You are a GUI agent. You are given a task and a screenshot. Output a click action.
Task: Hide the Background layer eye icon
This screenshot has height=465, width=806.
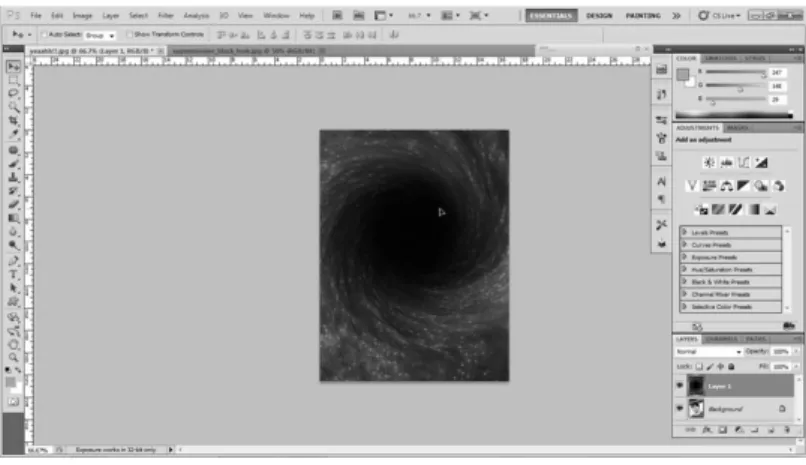[x=680, y=408]
